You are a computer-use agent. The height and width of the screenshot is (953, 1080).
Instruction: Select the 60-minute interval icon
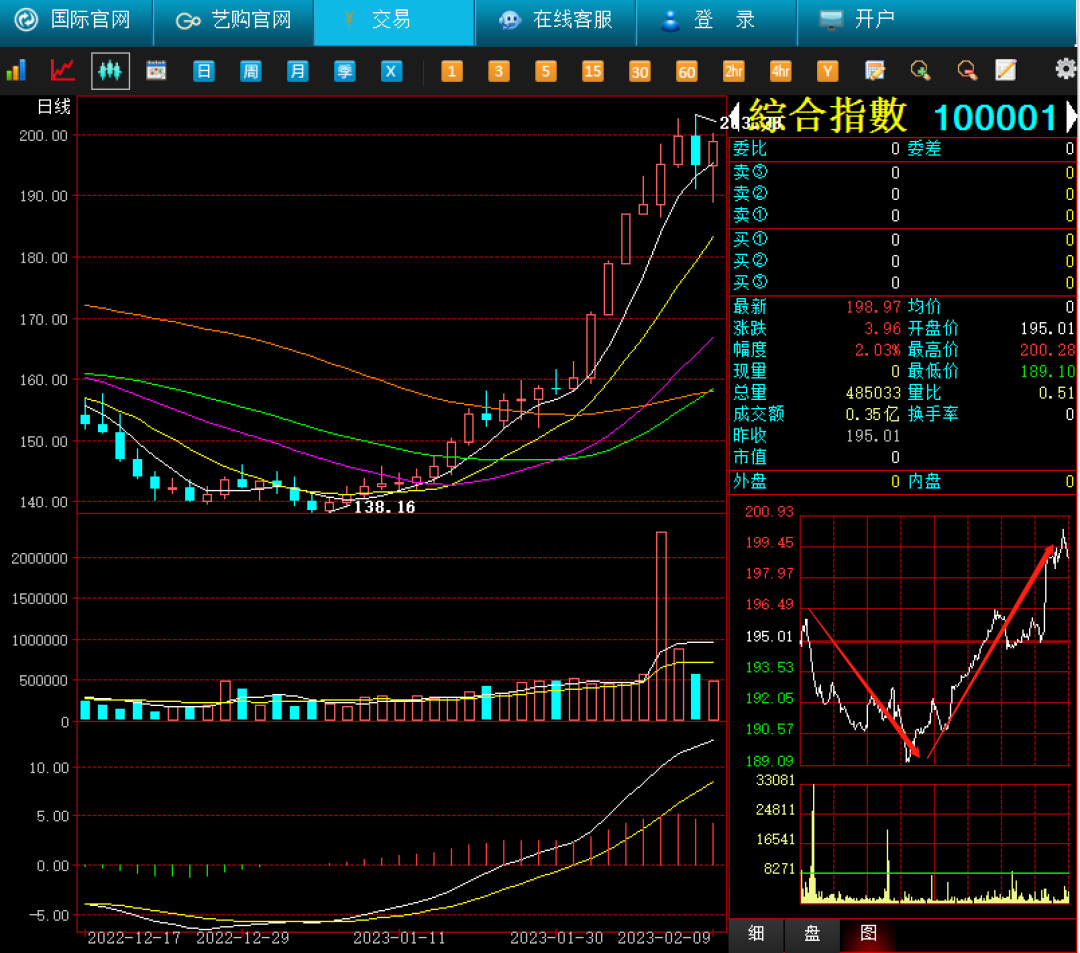coord(687,71)
